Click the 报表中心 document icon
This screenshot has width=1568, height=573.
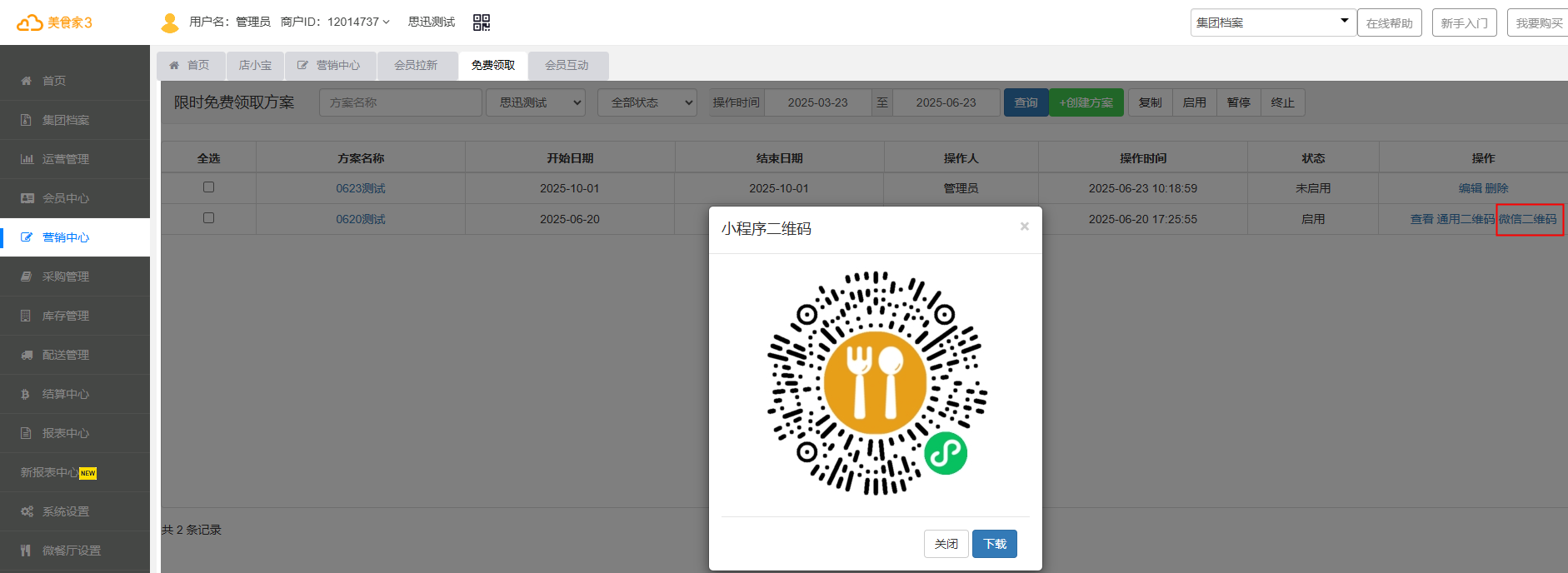[26, 433]
